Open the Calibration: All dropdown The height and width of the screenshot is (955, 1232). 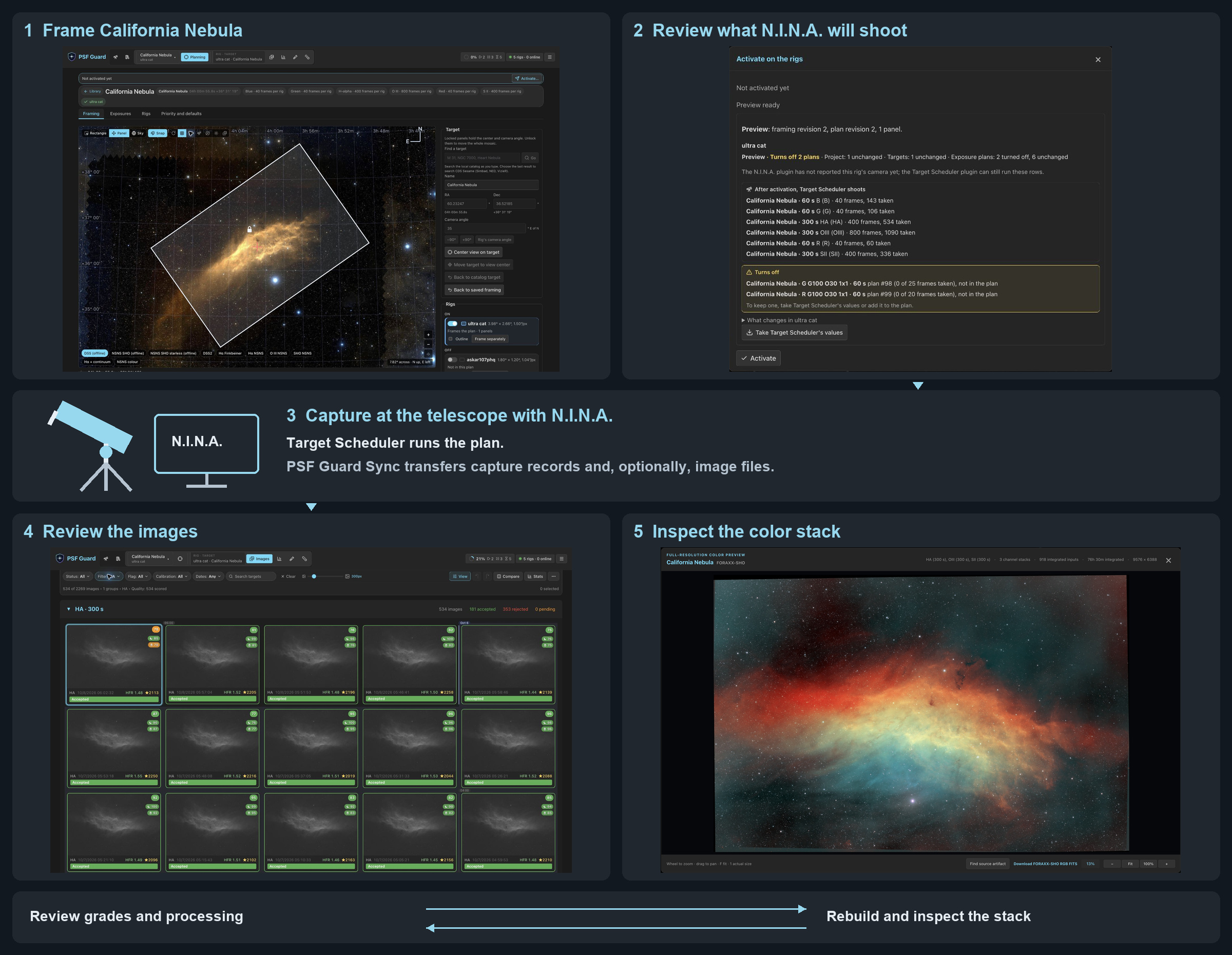[x=171, y=577]
